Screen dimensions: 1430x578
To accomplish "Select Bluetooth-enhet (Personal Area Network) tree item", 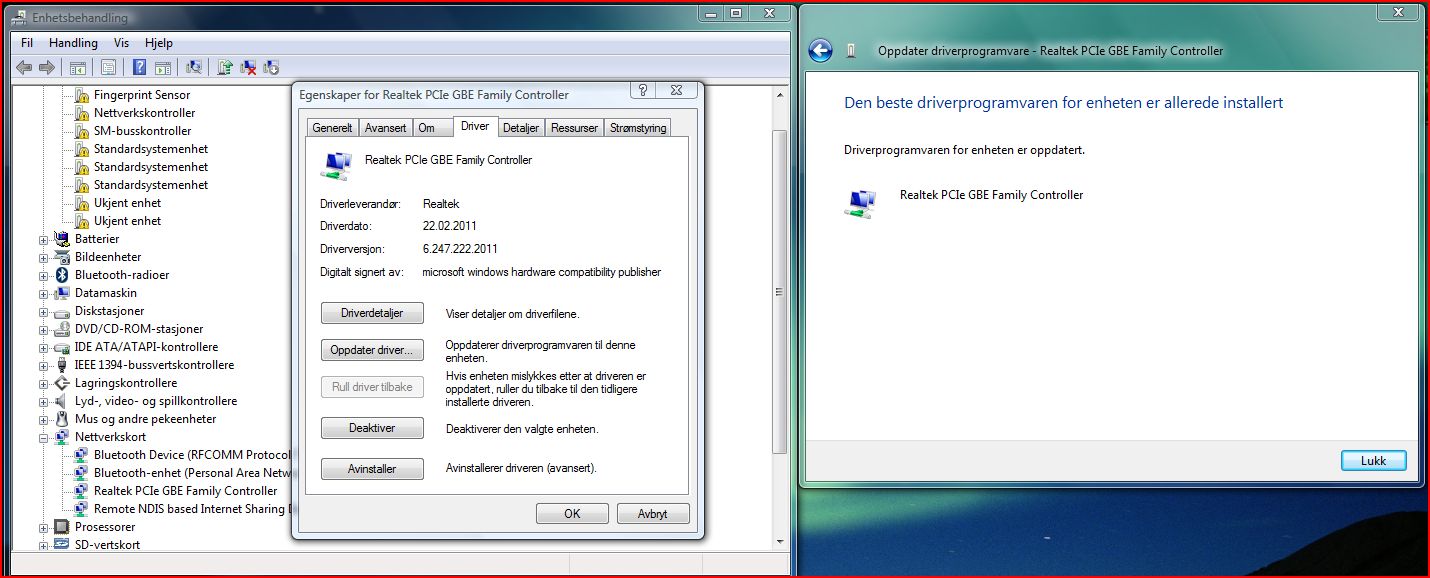I will tap(191, 473).
